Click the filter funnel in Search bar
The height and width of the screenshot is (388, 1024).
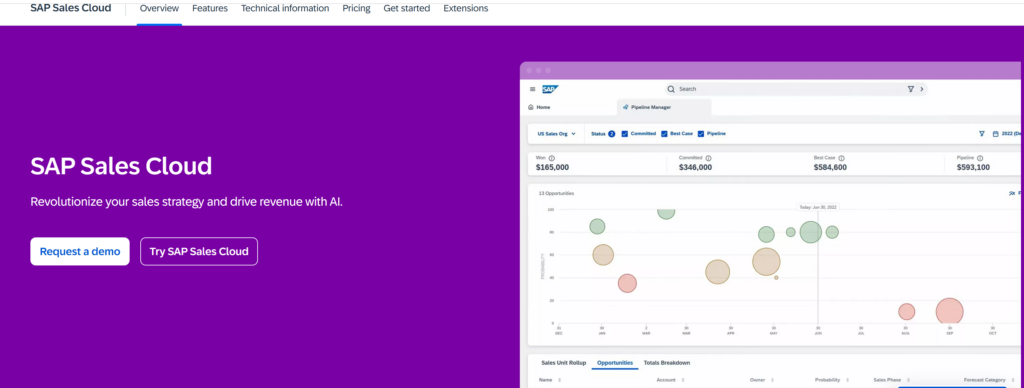click(910, 89)
